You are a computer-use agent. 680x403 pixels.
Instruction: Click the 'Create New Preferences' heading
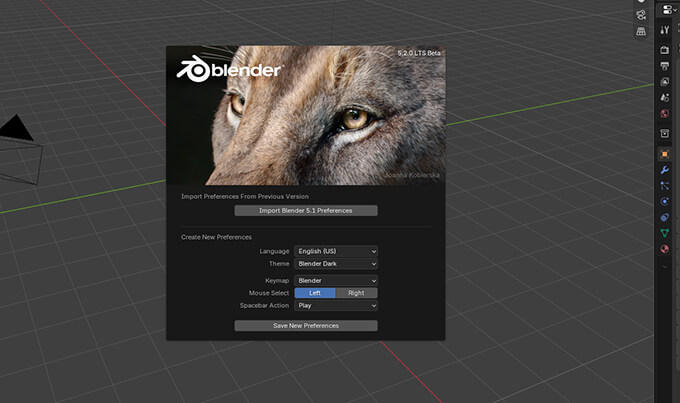point(216,237)
